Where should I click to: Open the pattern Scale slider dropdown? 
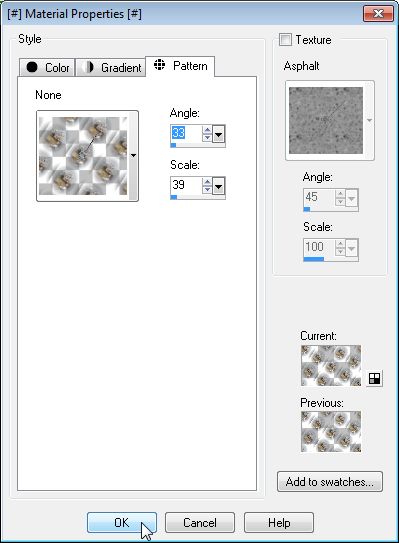(219, 186)
